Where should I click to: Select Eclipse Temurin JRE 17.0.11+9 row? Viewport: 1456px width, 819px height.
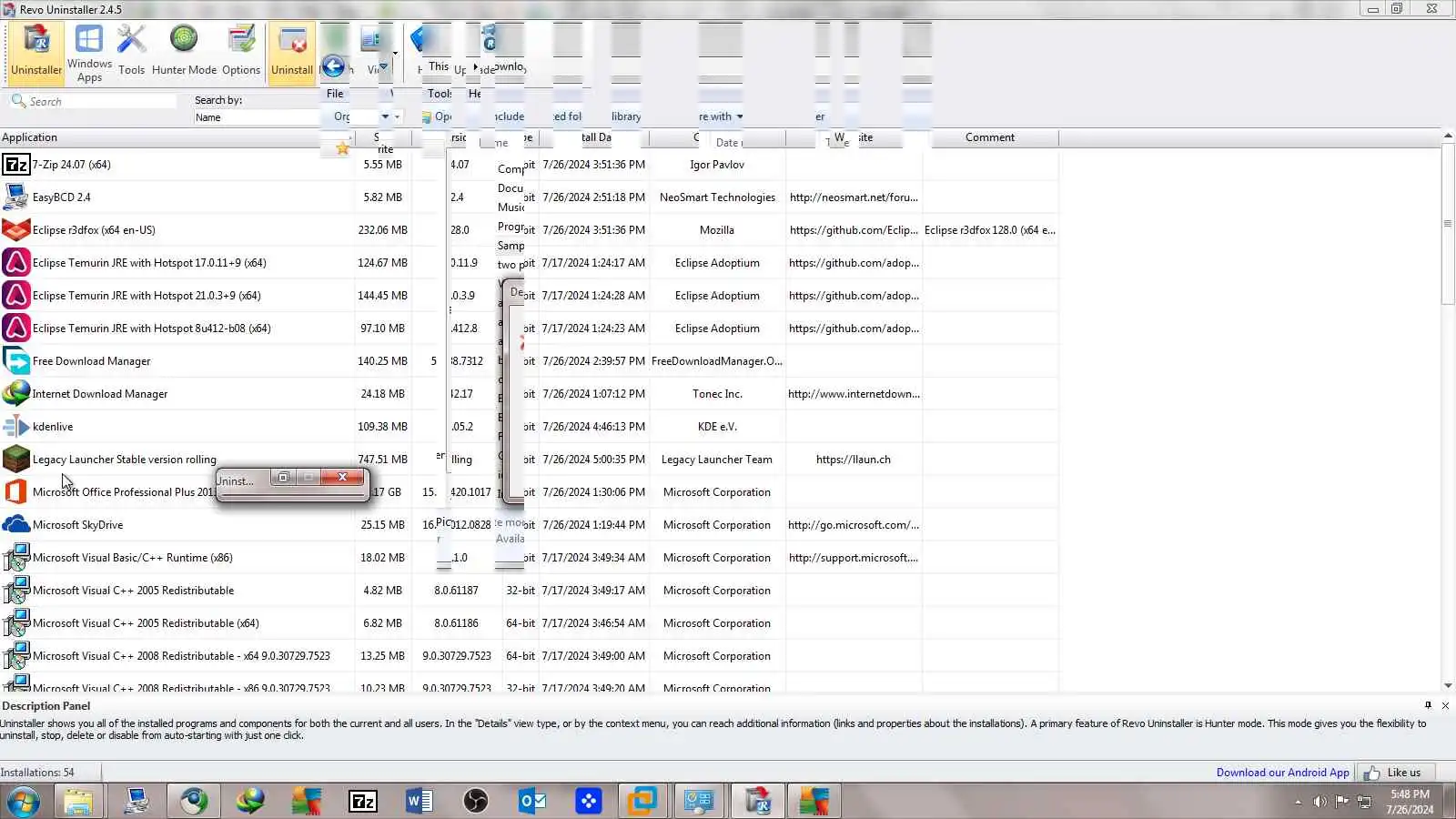click(x=528, y=263)
